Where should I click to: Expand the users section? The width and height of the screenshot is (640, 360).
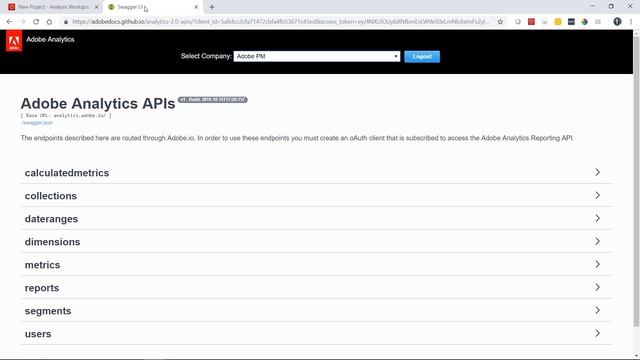click(316, 333)
